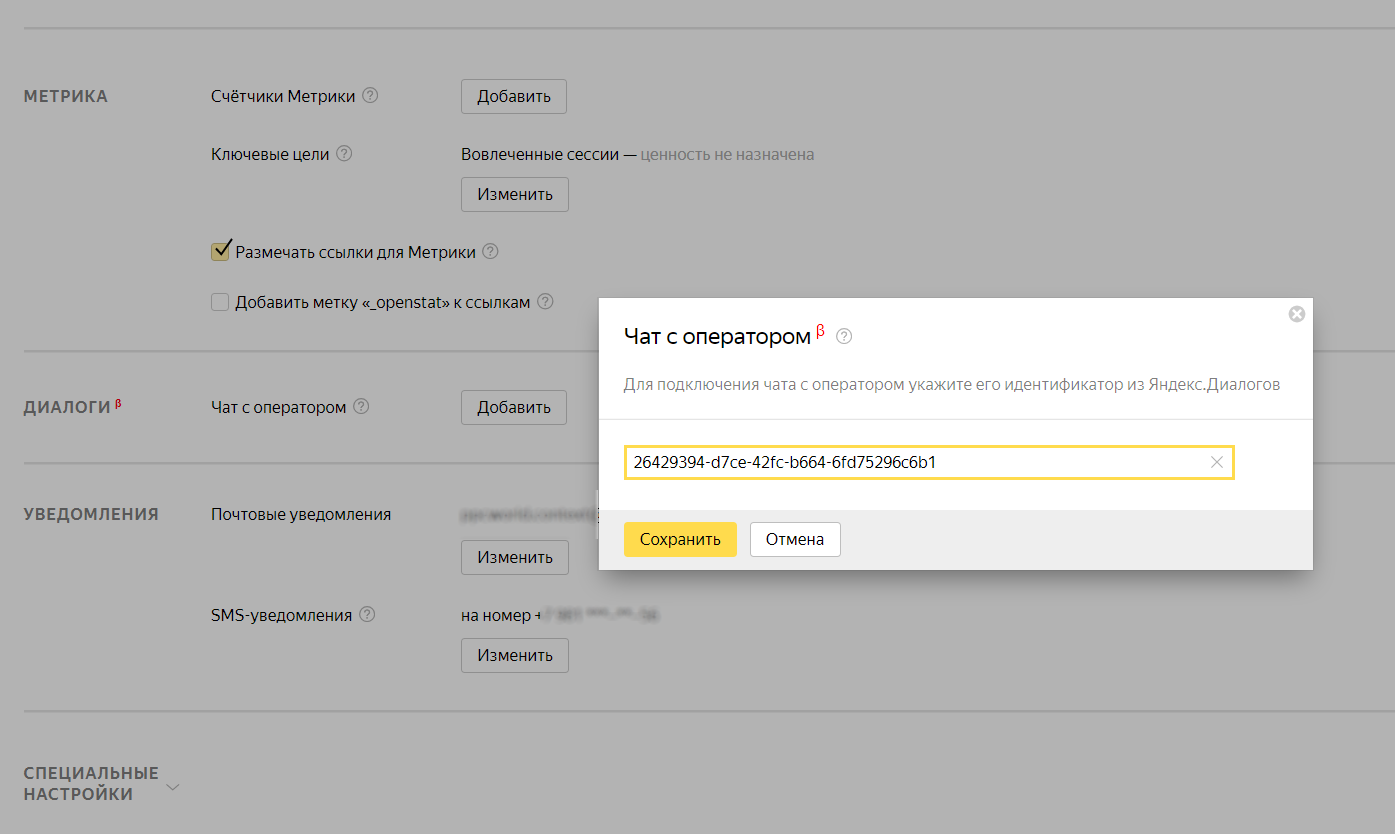
Task: Click help icon beside Ключевые цели
Action: tap(344, 154)
